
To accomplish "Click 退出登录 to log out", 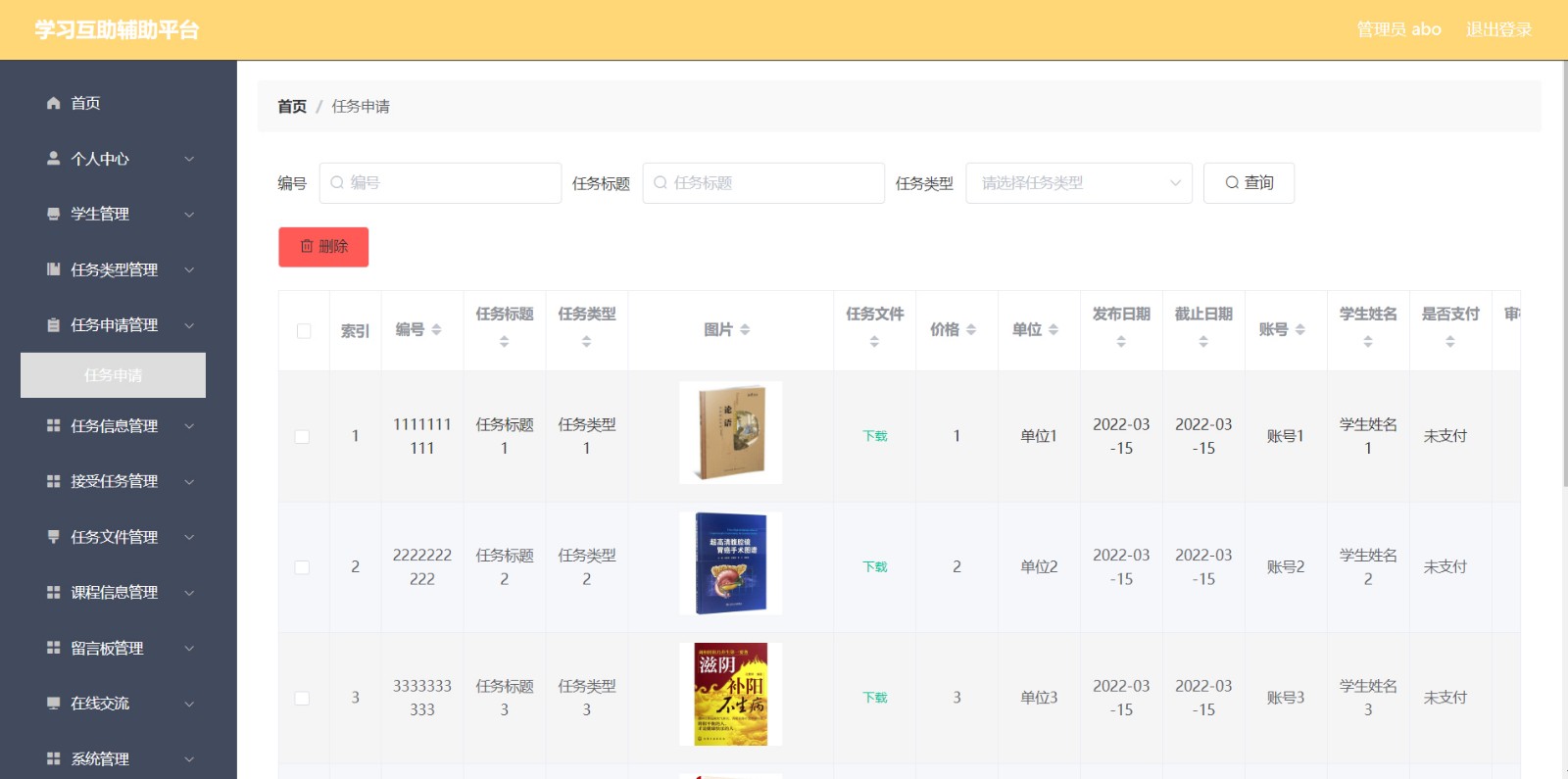I will point(1497,29).
